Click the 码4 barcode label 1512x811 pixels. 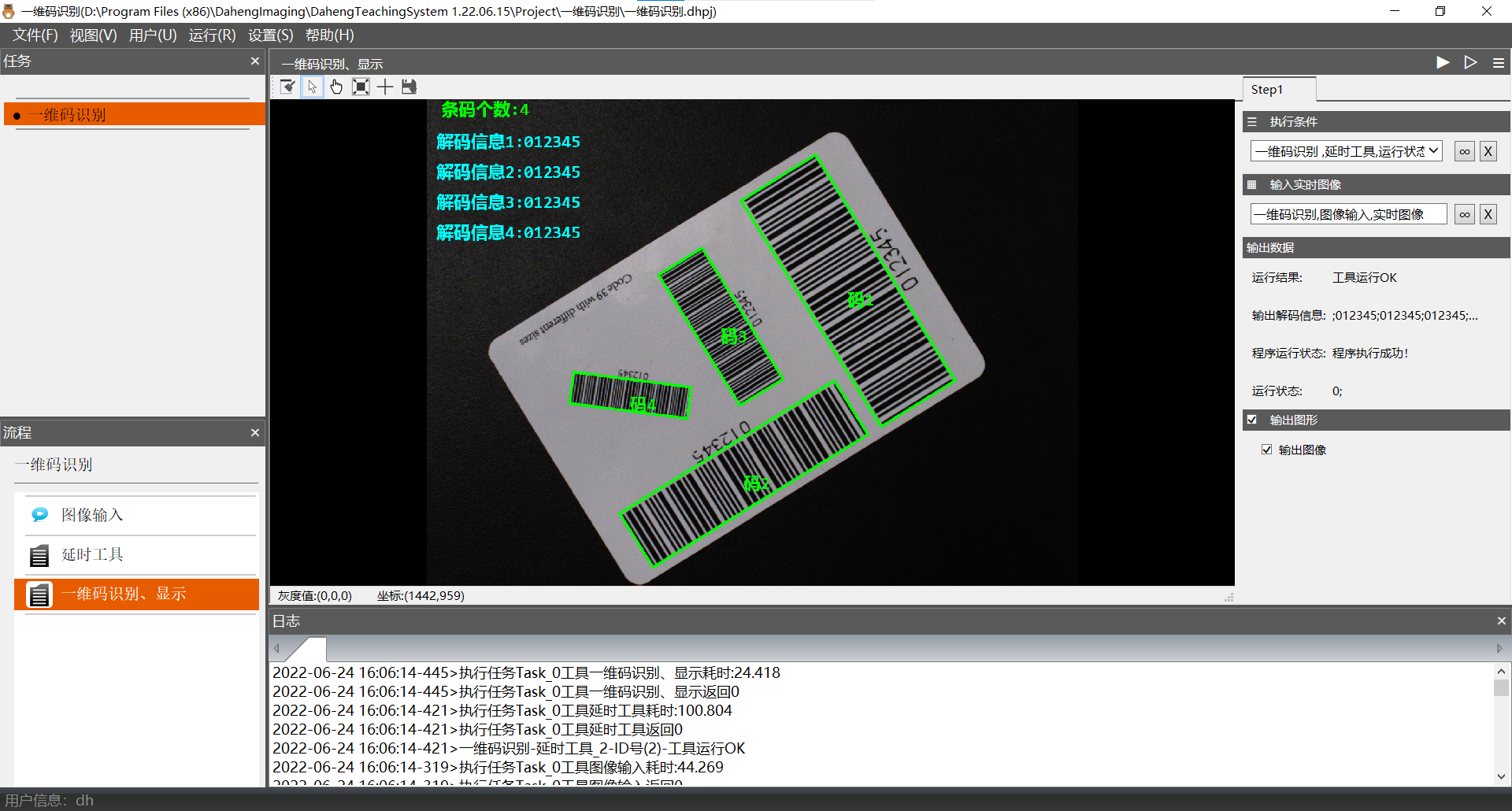[x=643, y=404]
